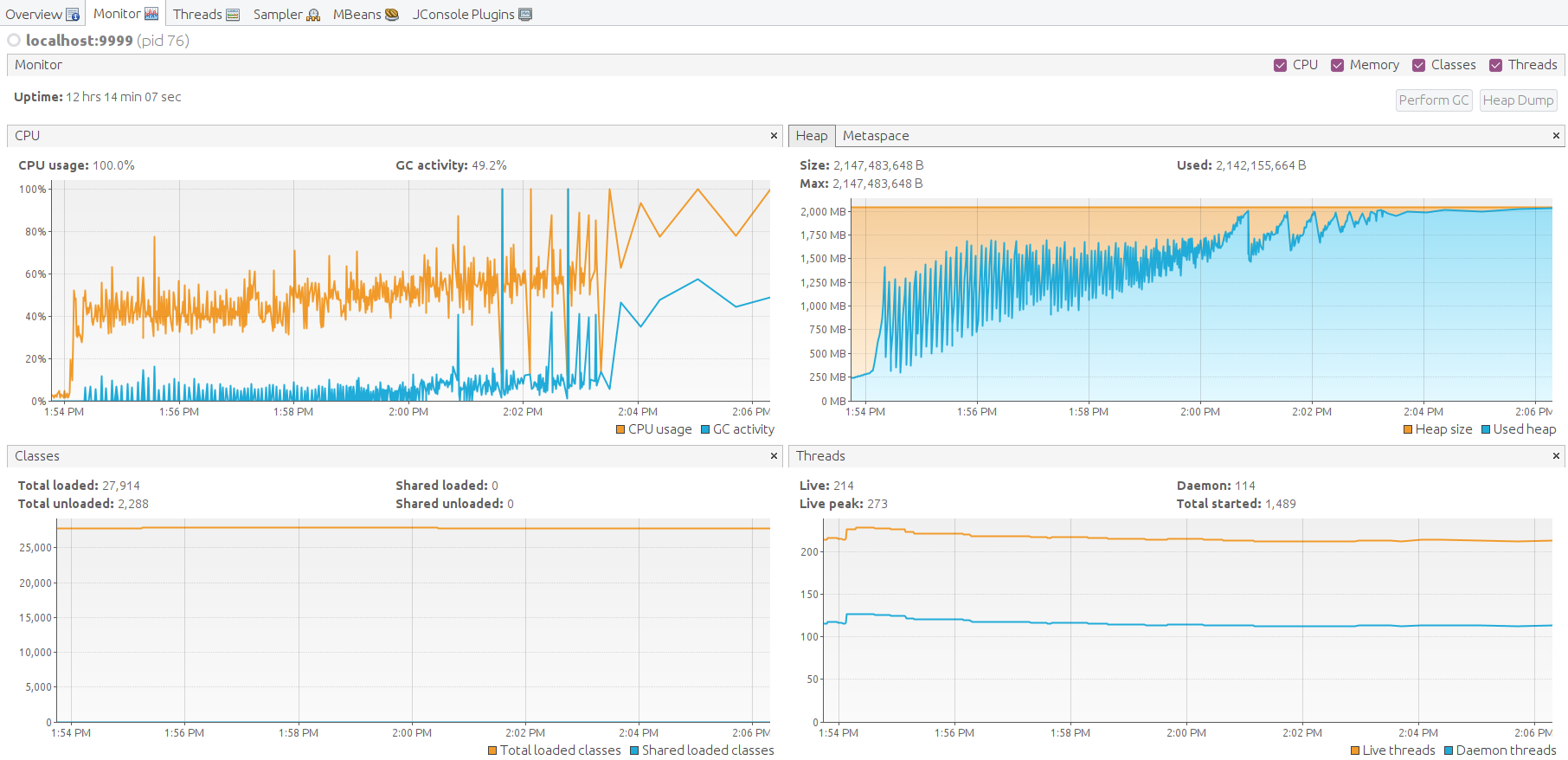This screenshot has width=1568, height=760.
Task: Click the Sampler tab icon
Action: pyautogui.click(x=313, y=15)
